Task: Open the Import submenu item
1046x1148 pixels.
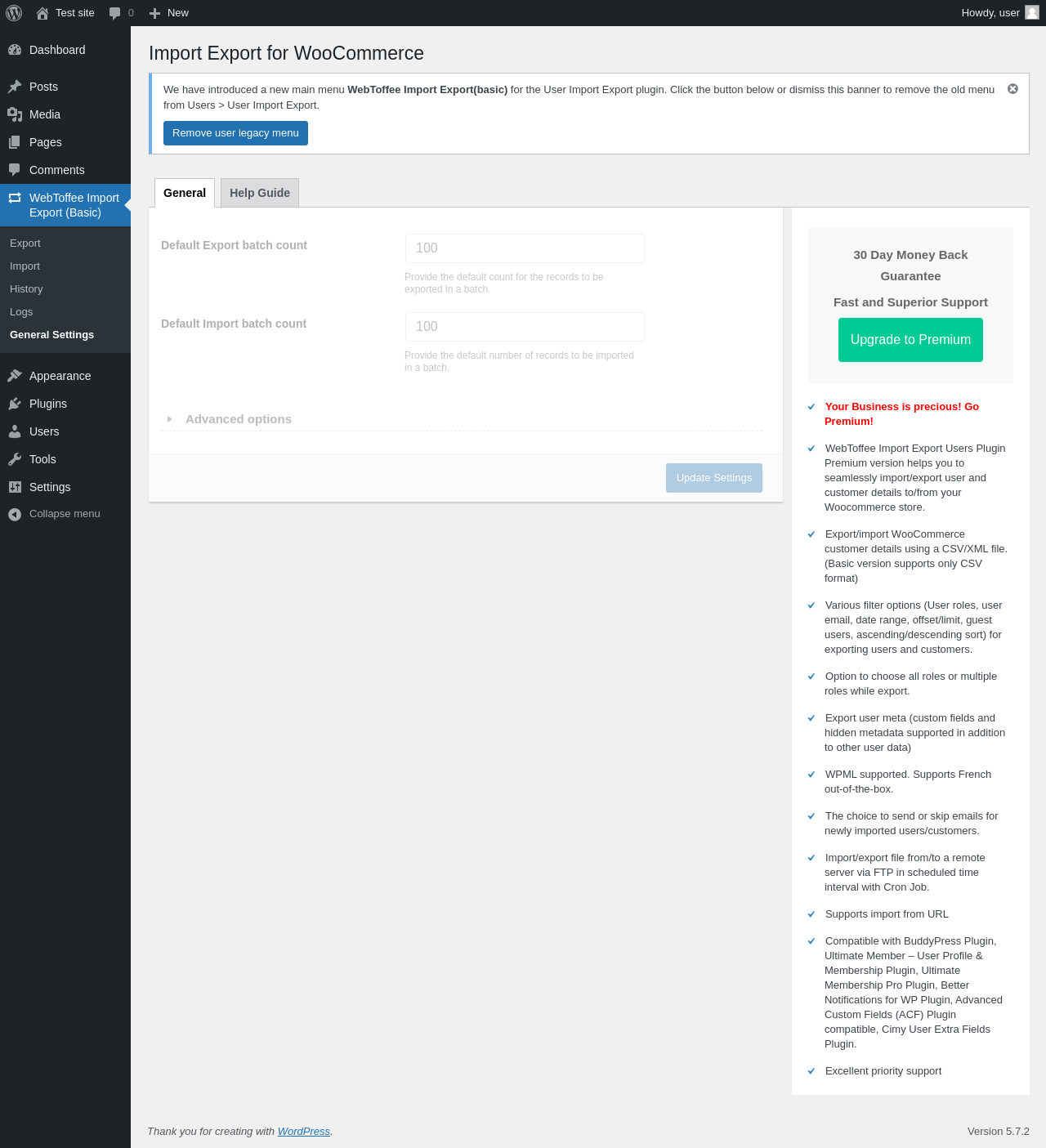Action: point(25,266)
